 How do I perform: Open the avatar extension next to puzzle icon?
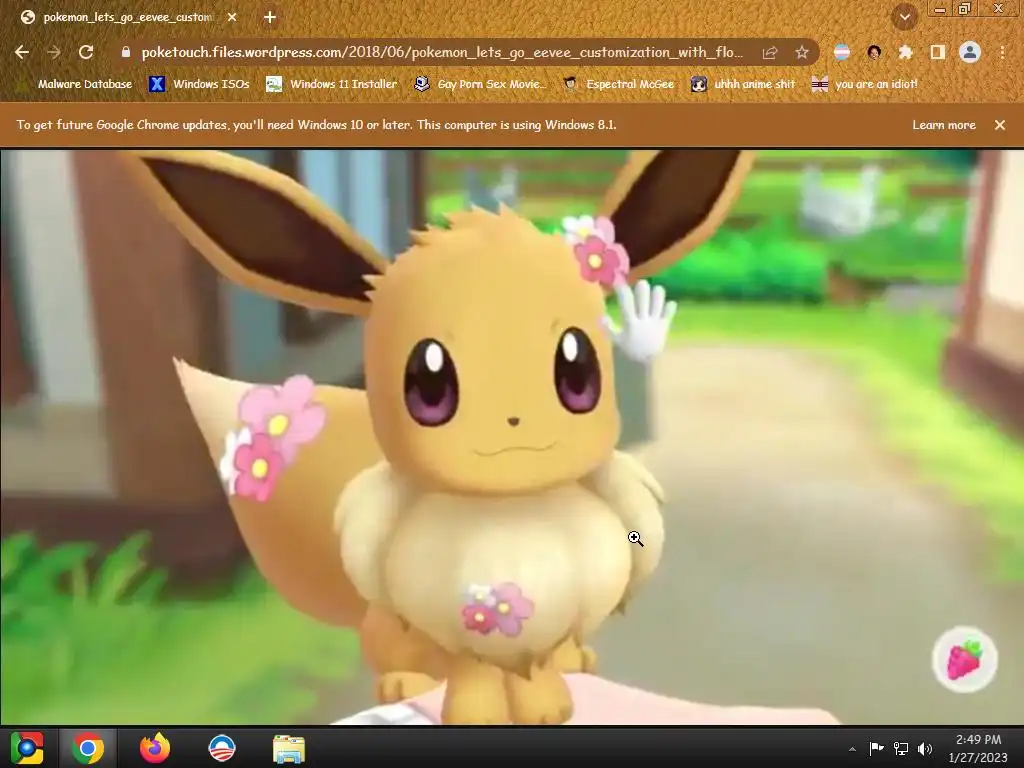pos(874,52)
